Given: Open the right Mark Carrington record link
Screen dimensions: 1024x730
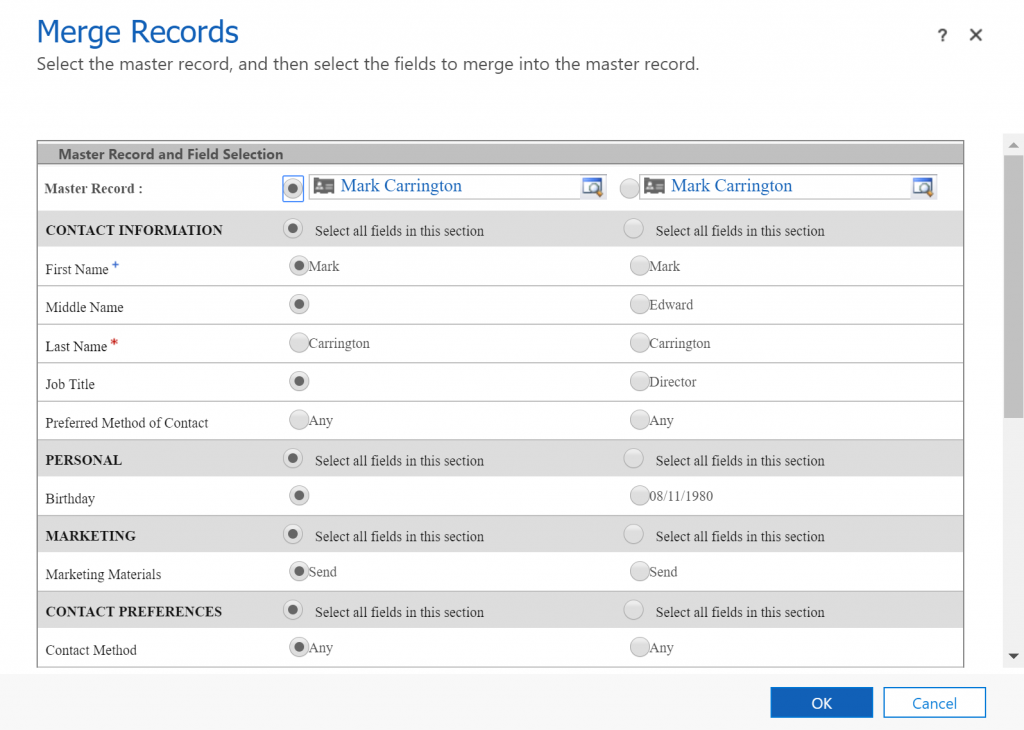Looking at the screenshot, I should click(x=731, y=186).
